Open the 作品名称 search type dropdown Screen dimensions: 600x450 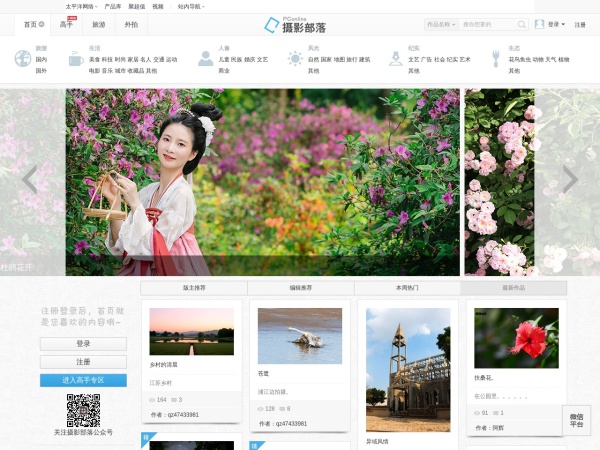point(441,24)
